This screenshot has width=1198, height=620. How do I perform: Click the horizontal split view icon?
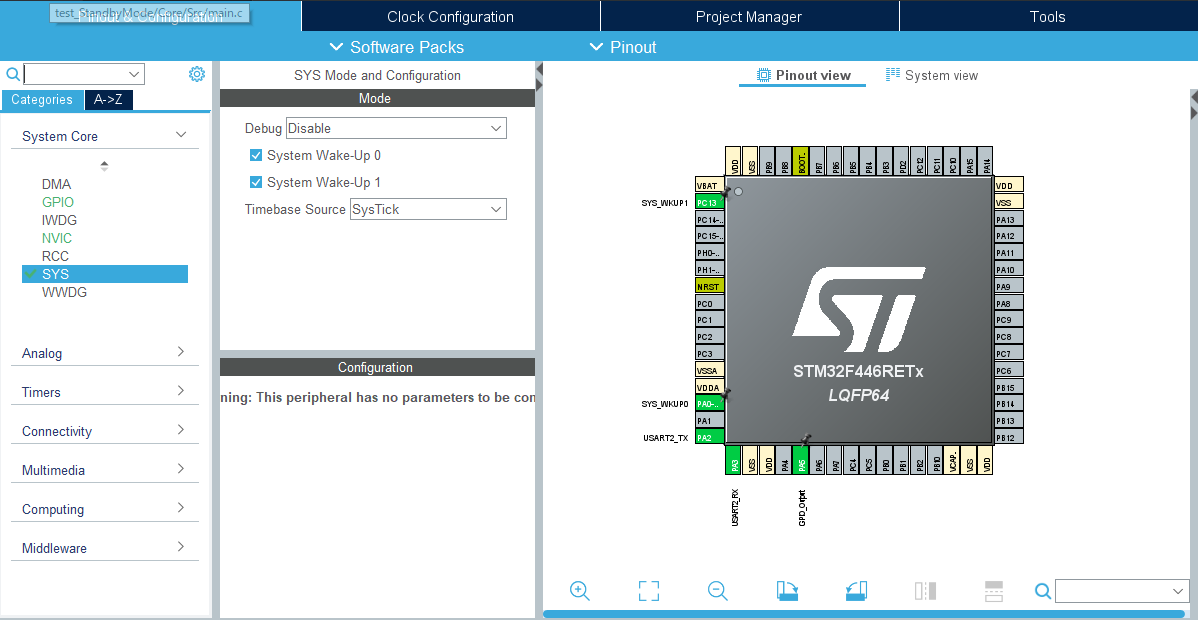tap(993, 591)
